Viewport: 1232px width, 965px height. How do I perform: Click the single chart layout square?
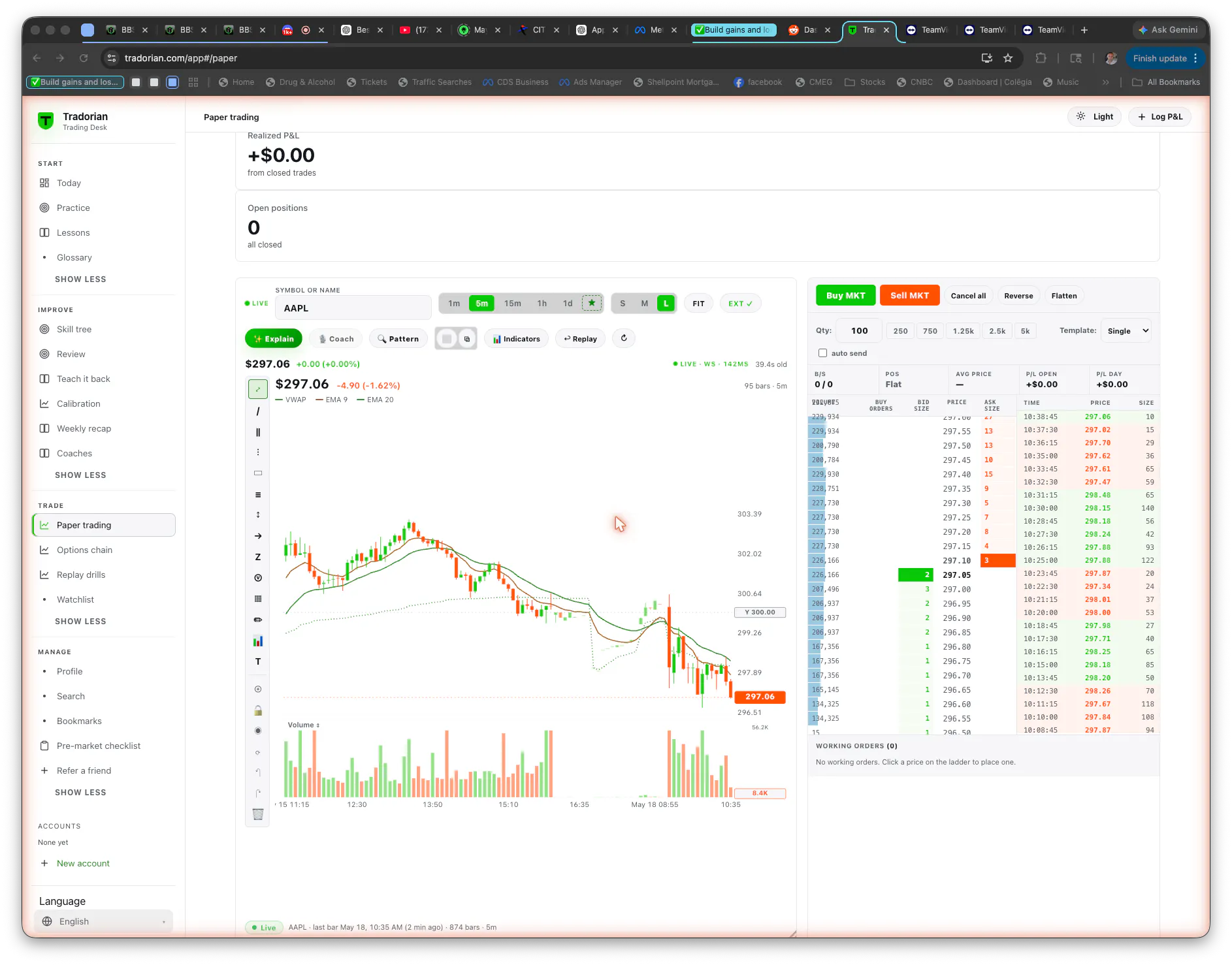tap(447, 339)
